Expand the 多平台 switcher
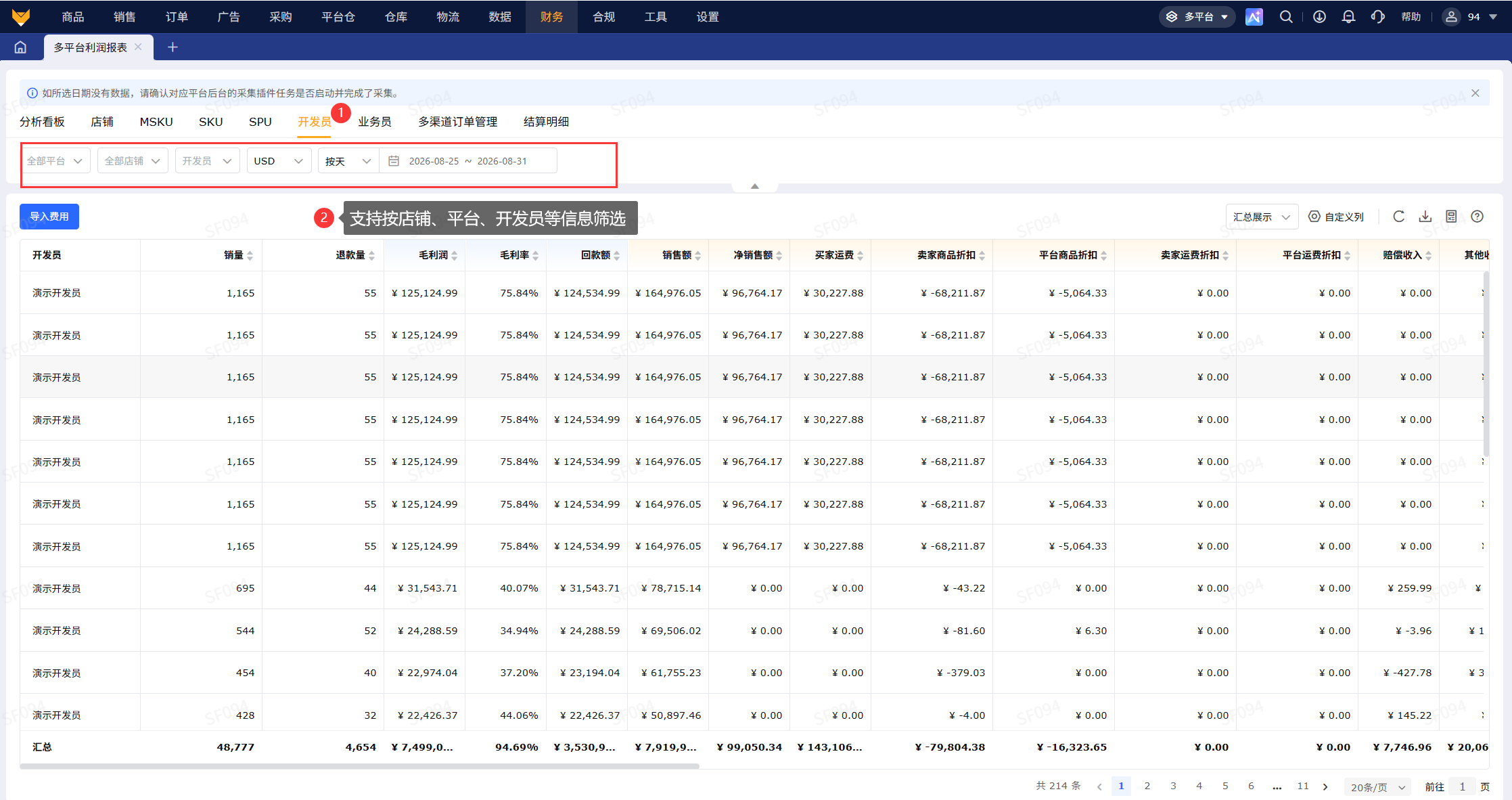1512x800 pixels. (1197, 17)
